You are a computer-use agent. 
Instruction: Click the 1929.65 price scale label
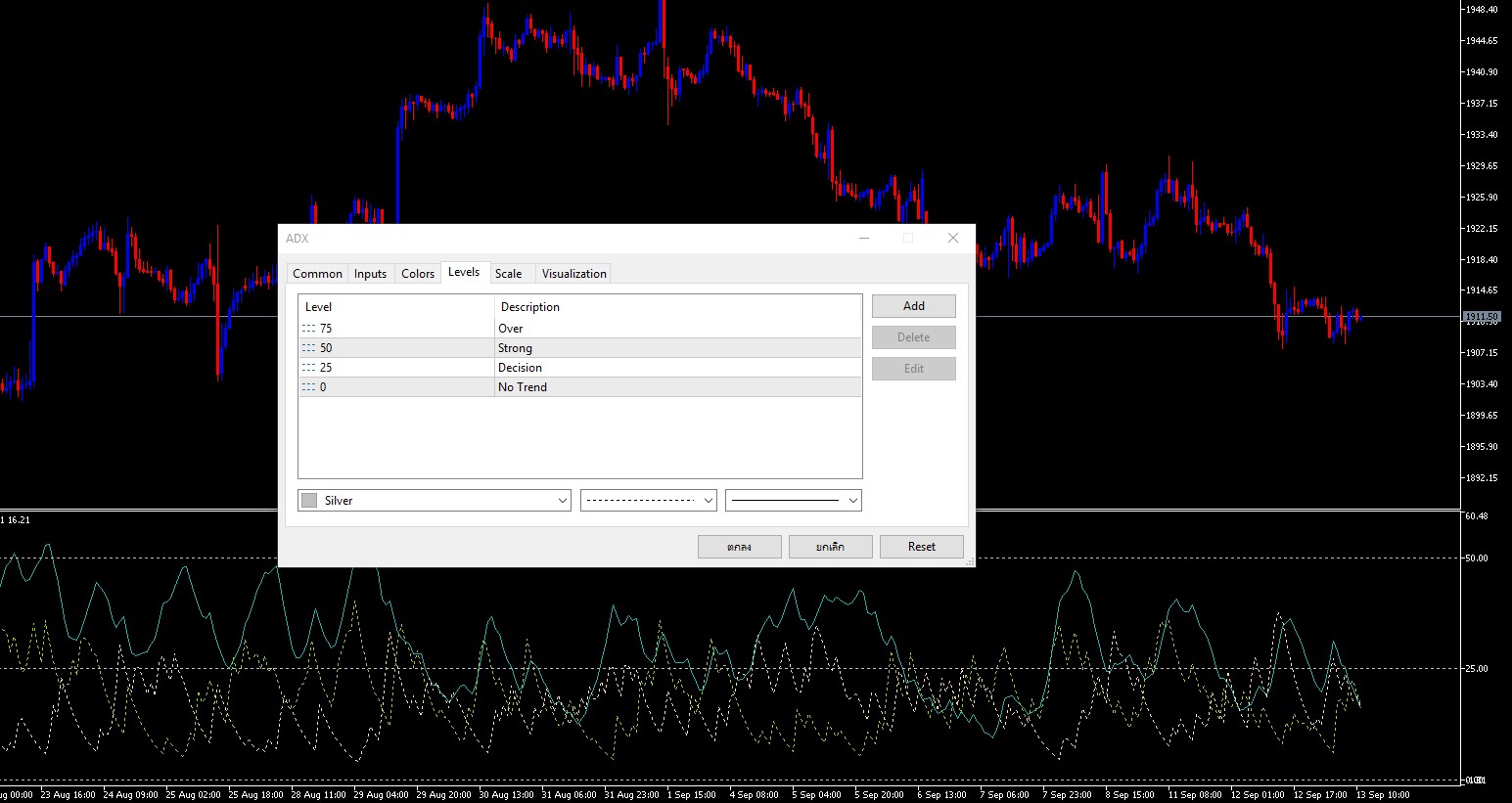pyautogui.click(x=1482, y=166)
